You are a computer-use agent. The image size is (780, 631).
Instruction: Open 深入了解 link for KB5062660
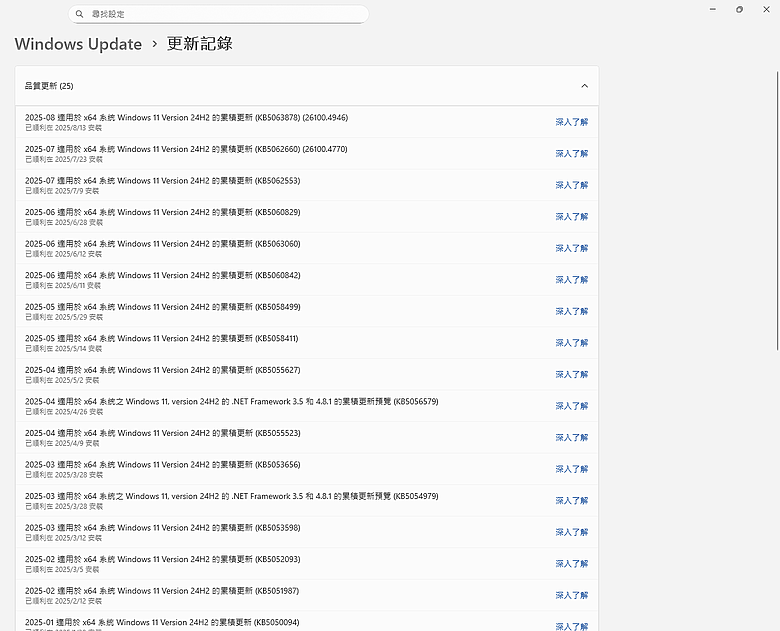pyautogui.click(x=572, y=153)
